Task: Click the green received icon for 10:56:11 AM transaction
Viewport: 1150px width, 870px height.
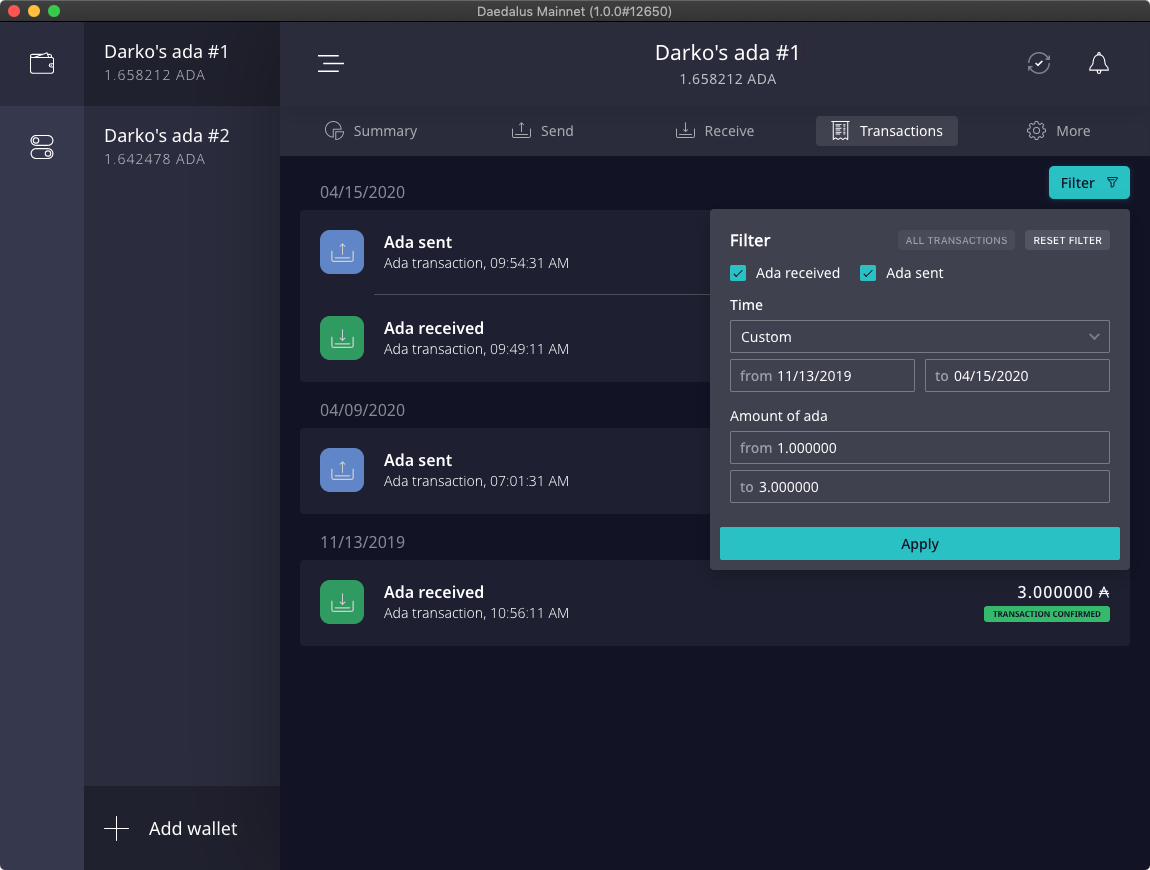Action: click(342, 602)
